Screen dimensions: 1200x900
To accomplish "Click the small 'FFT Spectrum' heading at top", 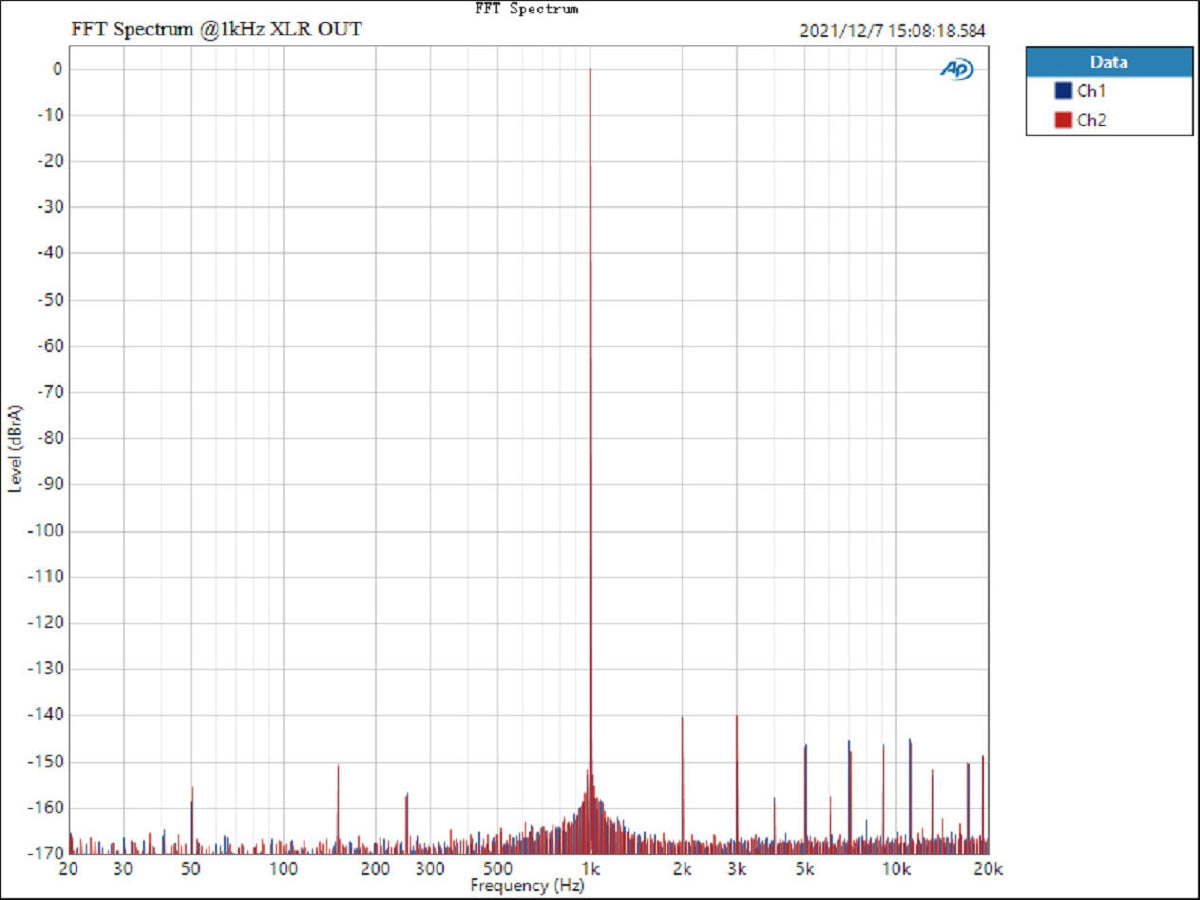I will pyautogui.click(x=528, y=9).
